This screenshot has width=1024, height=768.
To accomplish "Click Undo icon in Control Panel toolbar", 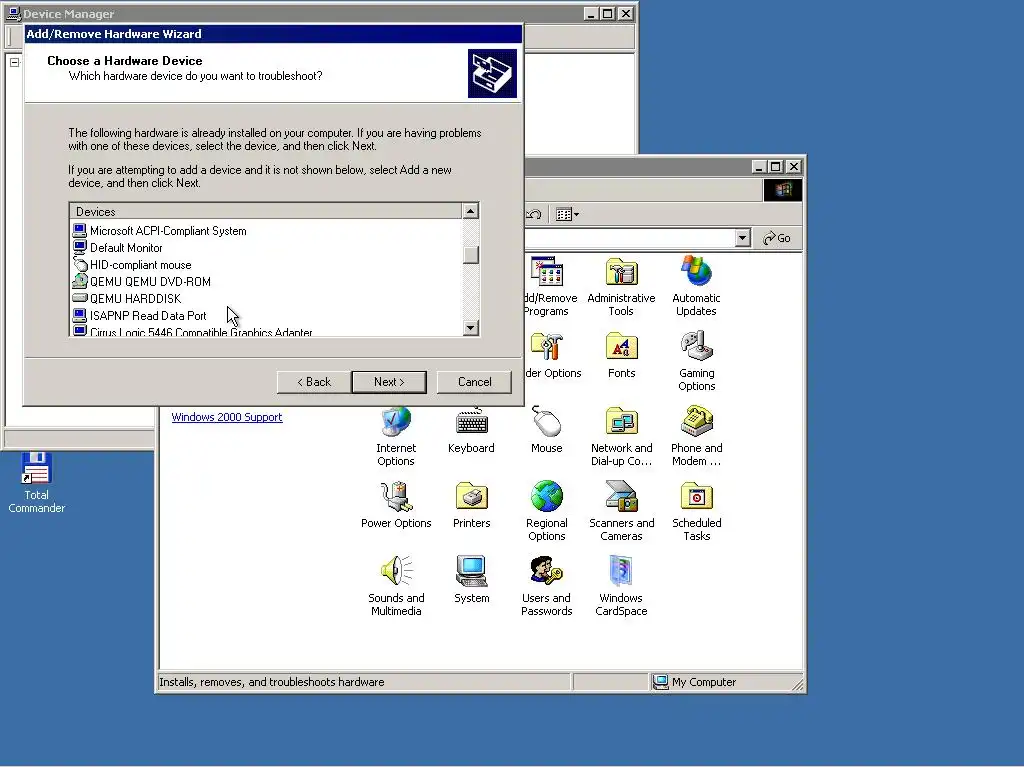I will tap(534, 214).
